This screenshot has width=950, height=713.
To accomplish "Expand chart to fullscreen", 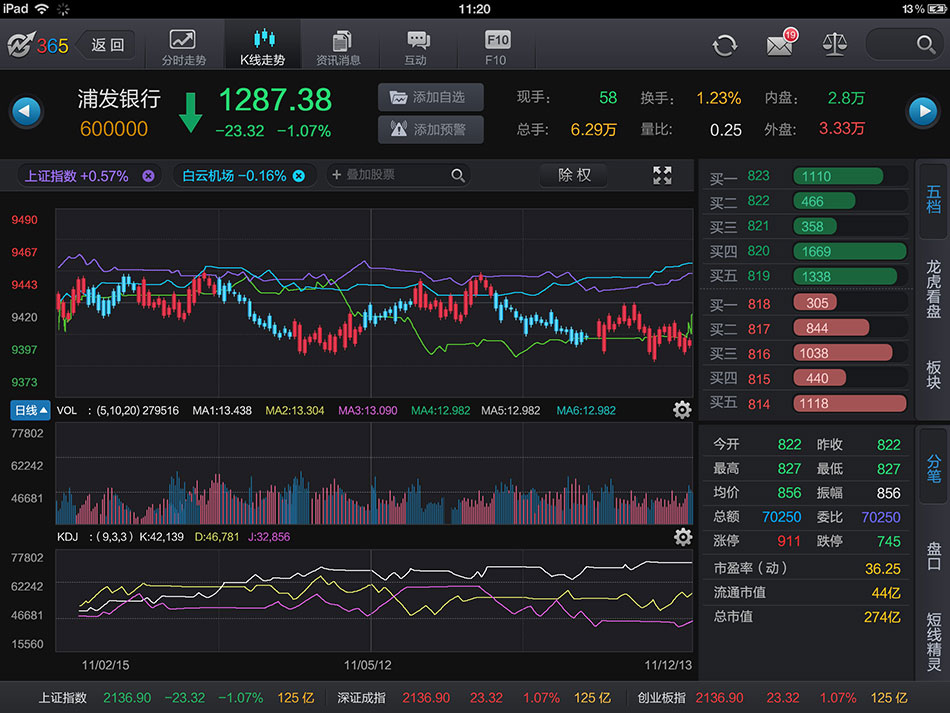I will [662, 176].
